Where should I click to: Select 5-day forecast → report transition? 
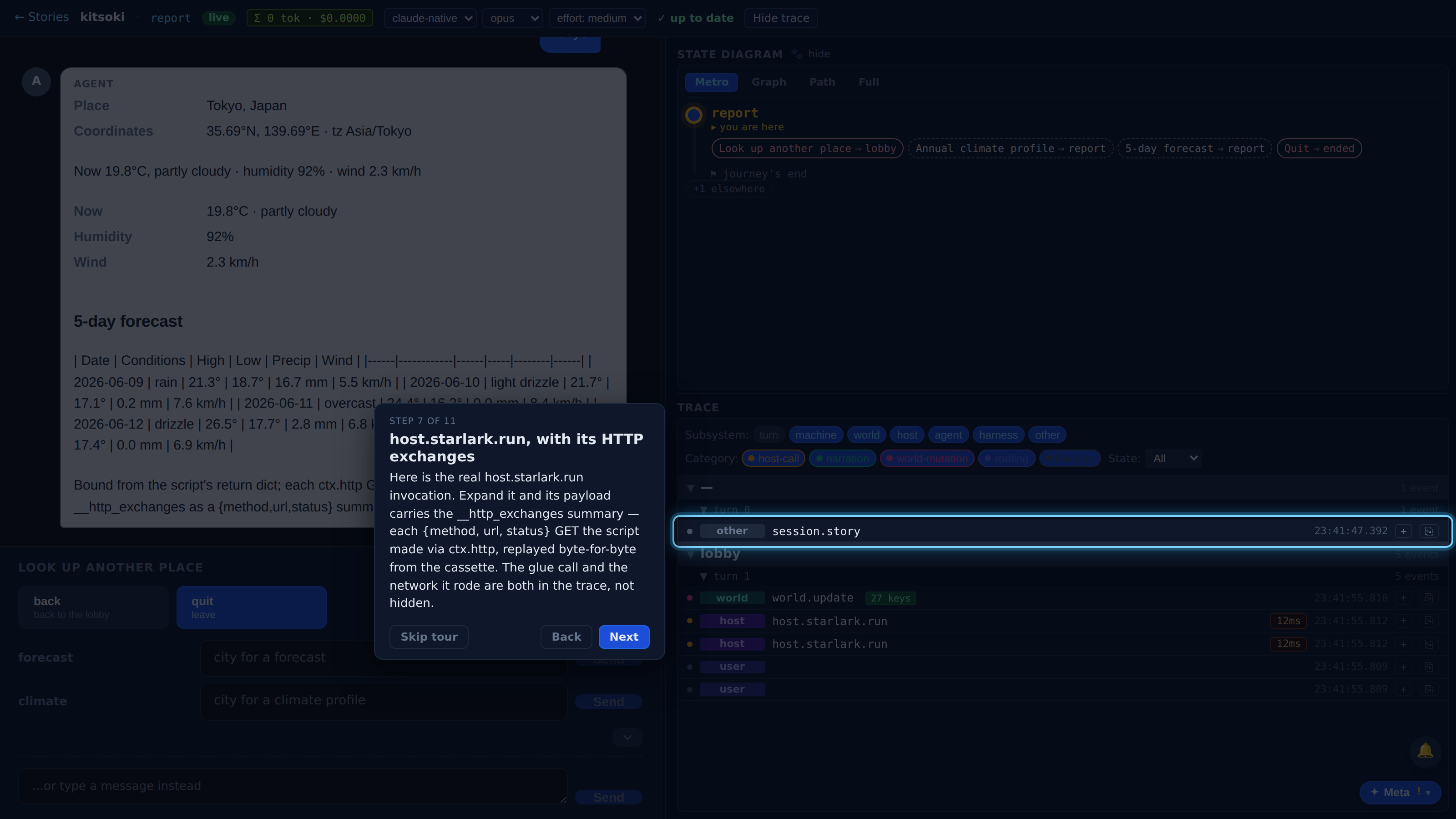pyautogui.click(x=1195, y=149)
